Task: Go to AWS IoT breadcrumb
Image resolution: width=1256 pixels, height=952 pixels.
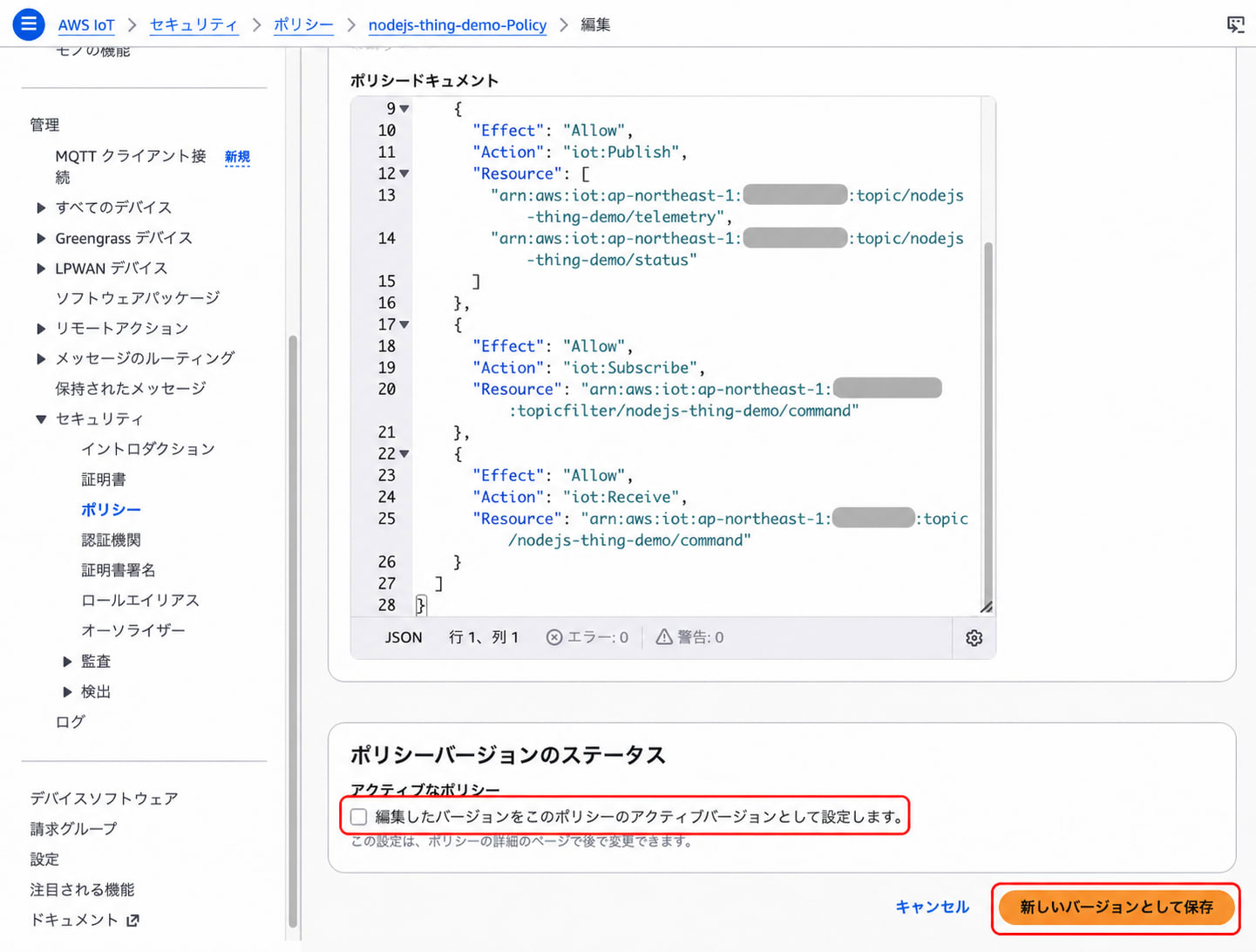Action: [86, 25]
